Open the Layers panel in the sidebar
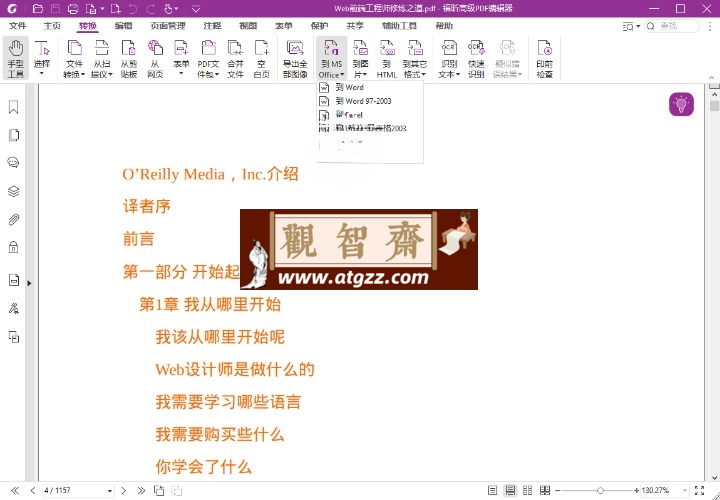 14,191
